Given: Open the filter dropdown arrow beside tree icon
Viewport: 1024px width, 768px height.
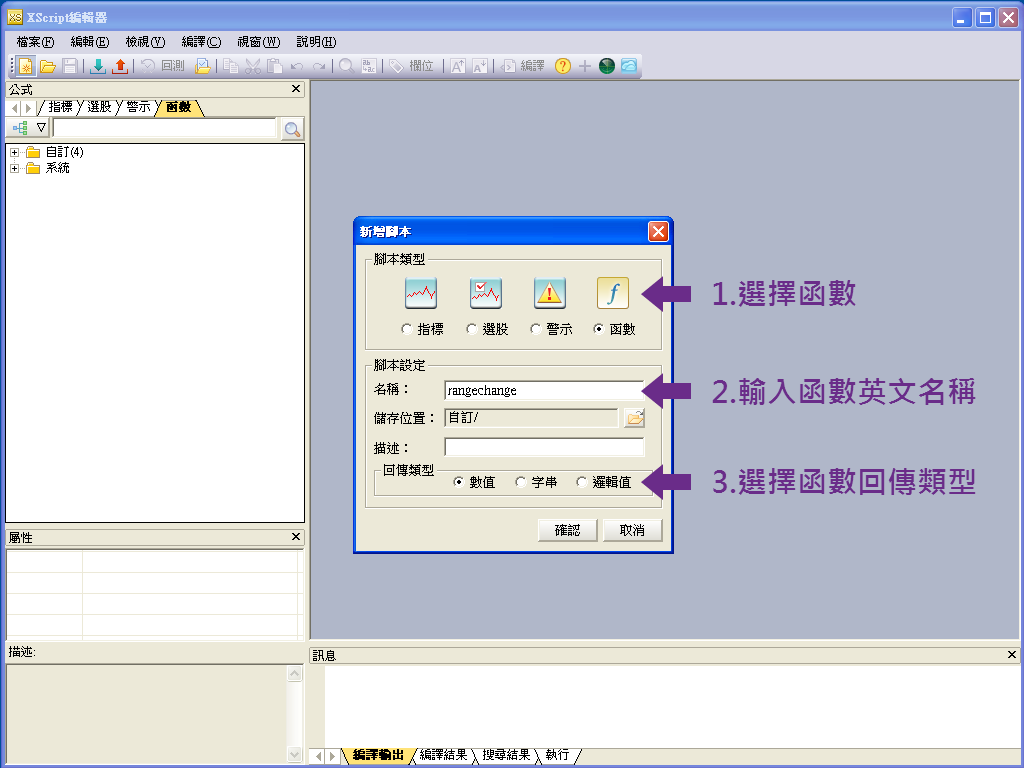Looking at the screenshot, I should [x=40, y=127].
